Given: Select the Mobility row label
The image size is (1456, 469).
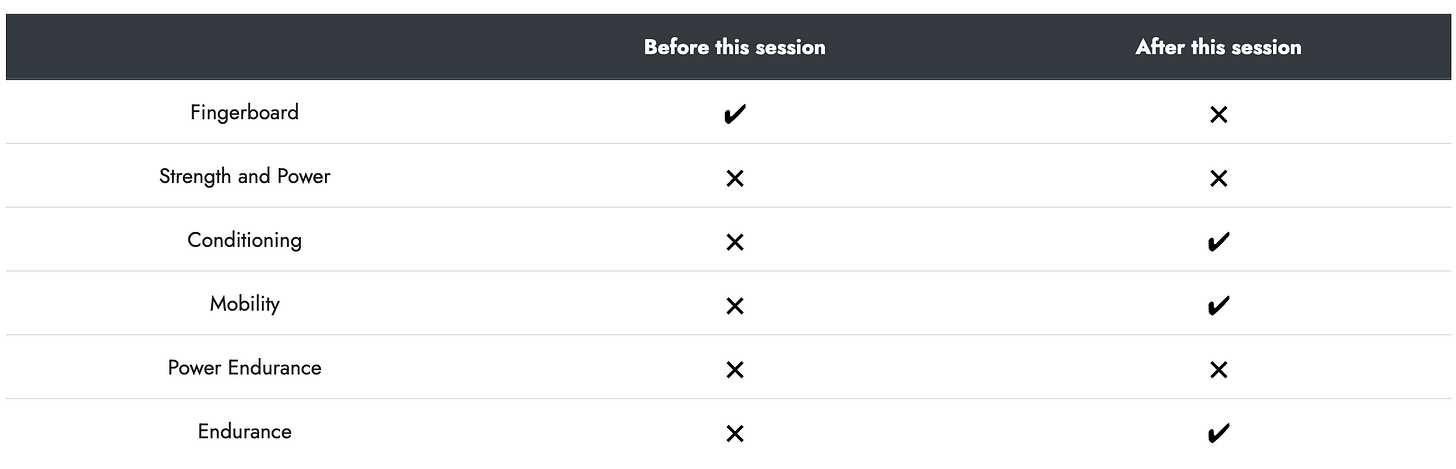Looking at the screenshot, I should pos(244,304).
